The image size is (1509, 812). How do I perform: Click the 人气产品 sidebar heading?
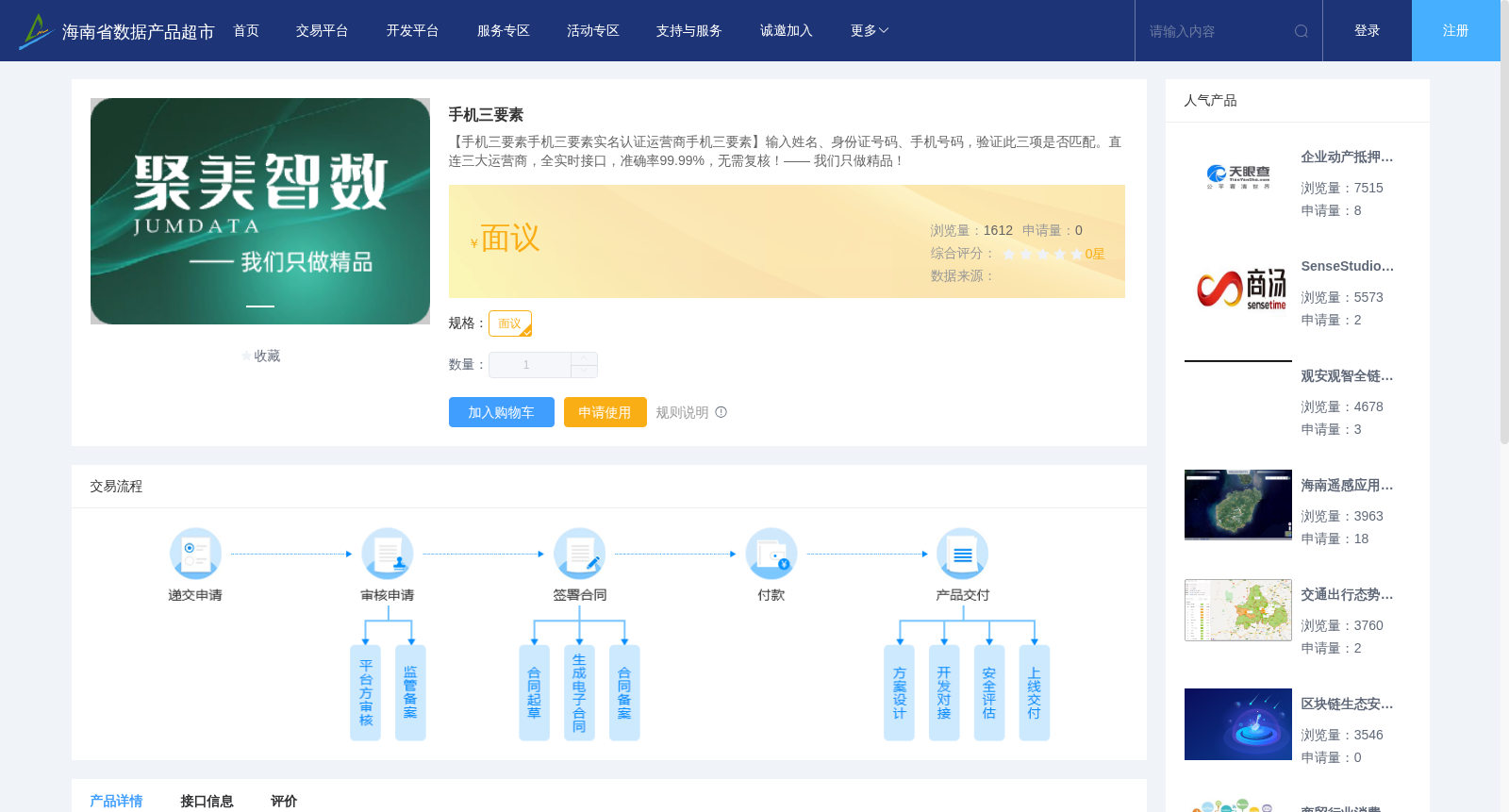pyautogui.click(x=1210, y=101)
